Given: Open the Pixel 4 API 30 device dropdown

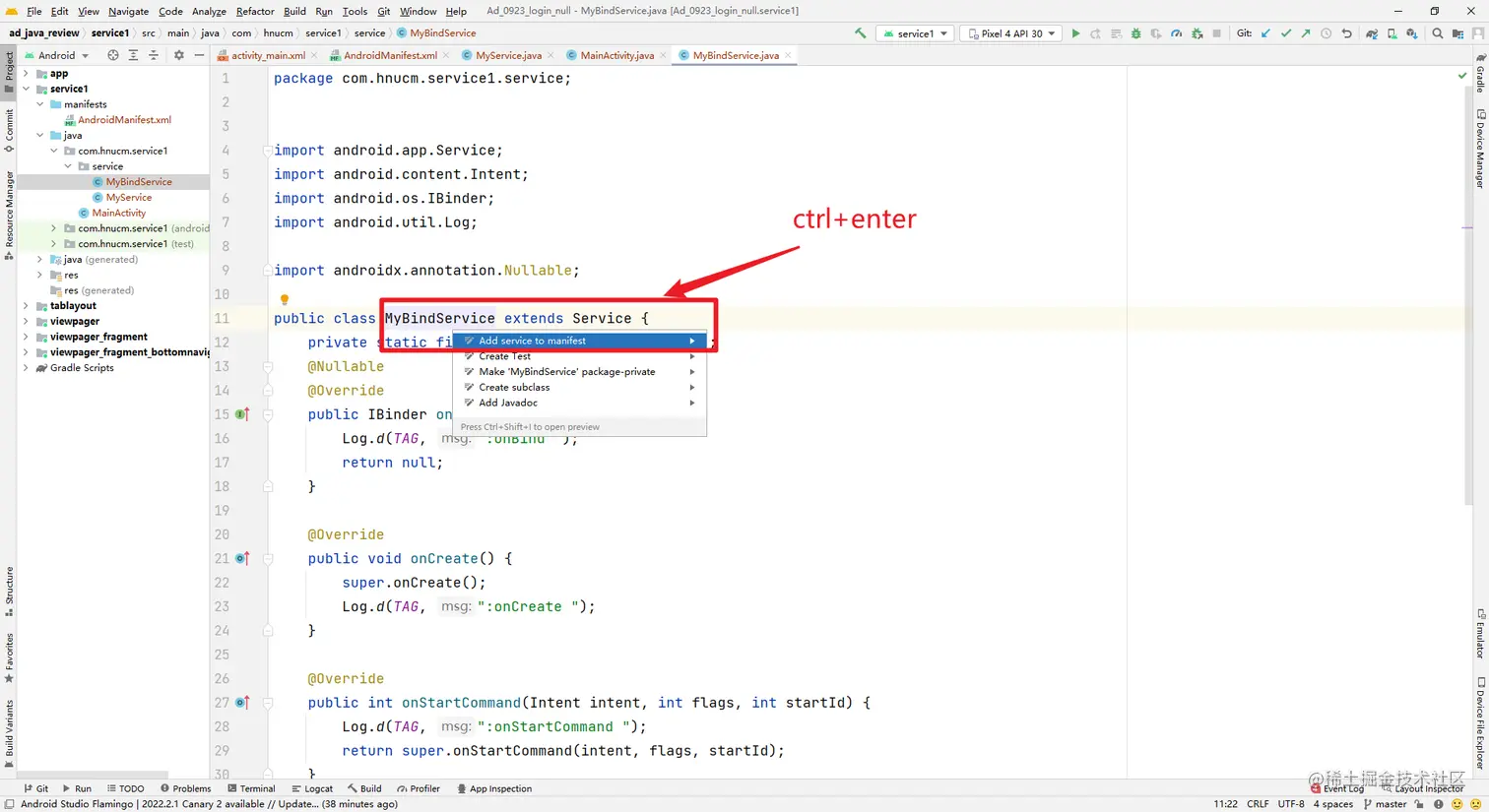Looking at the screenshot, I should (x=1011, y=33).
